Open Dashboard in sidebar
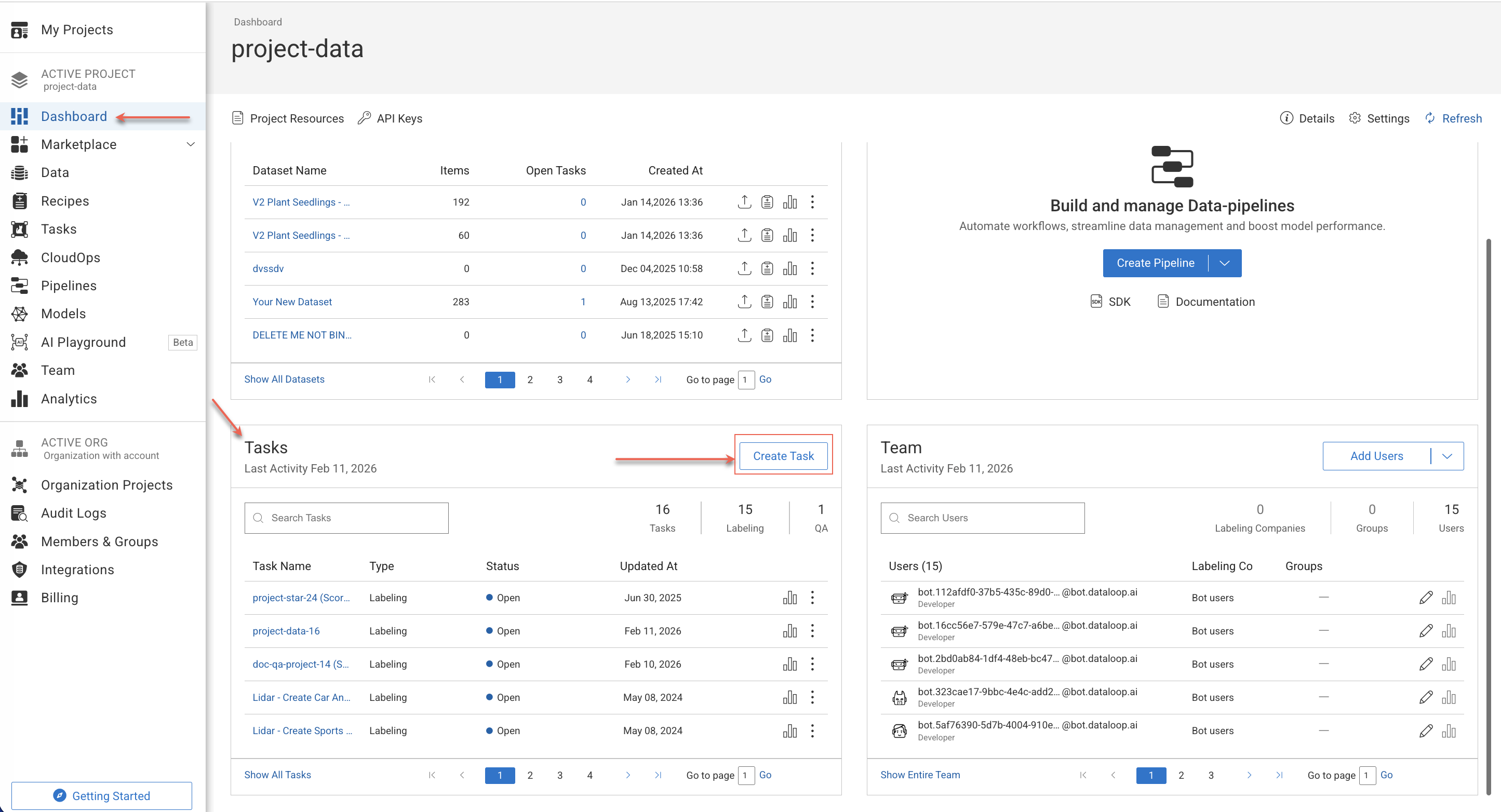 [102, 116]
